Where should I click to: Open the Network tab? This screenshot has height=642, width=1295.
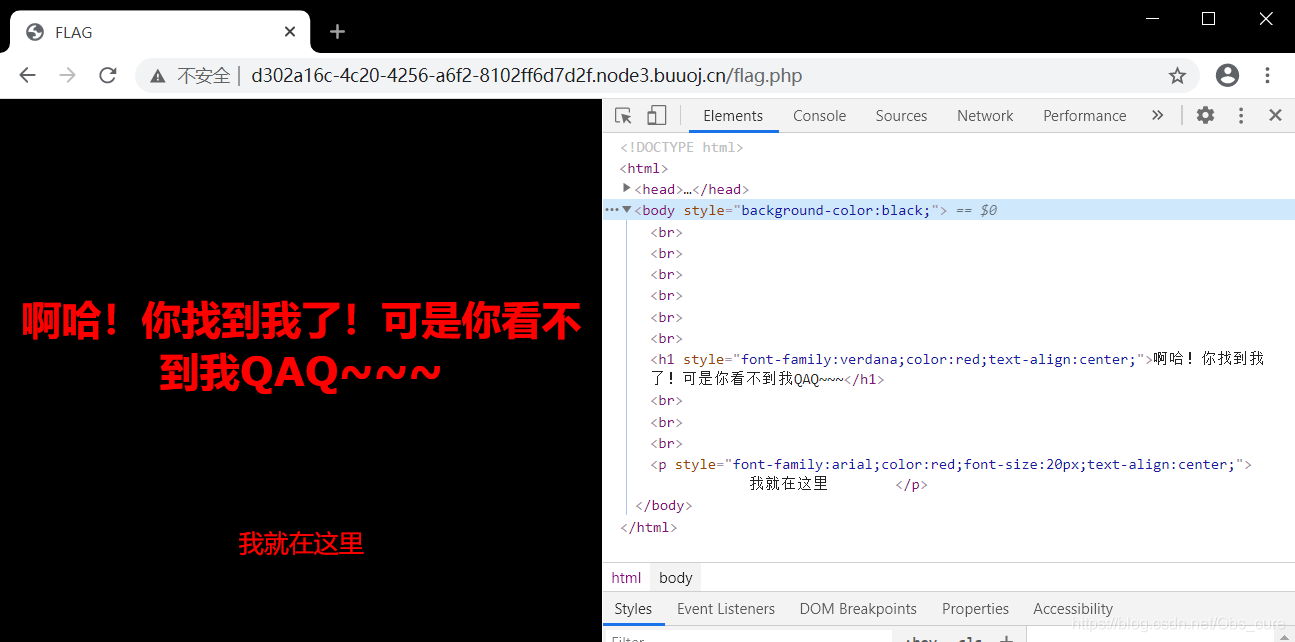[984, 116]
